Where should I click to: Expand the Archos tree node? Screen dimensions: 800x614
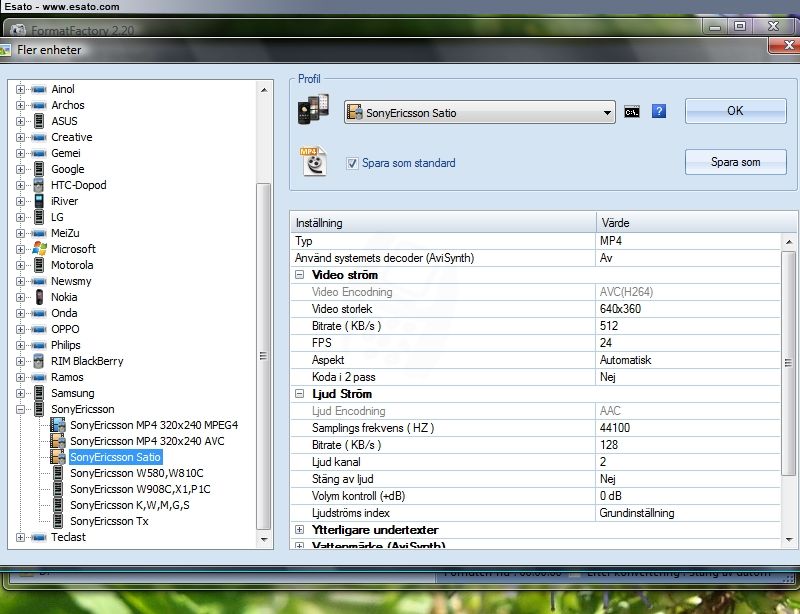20,105
